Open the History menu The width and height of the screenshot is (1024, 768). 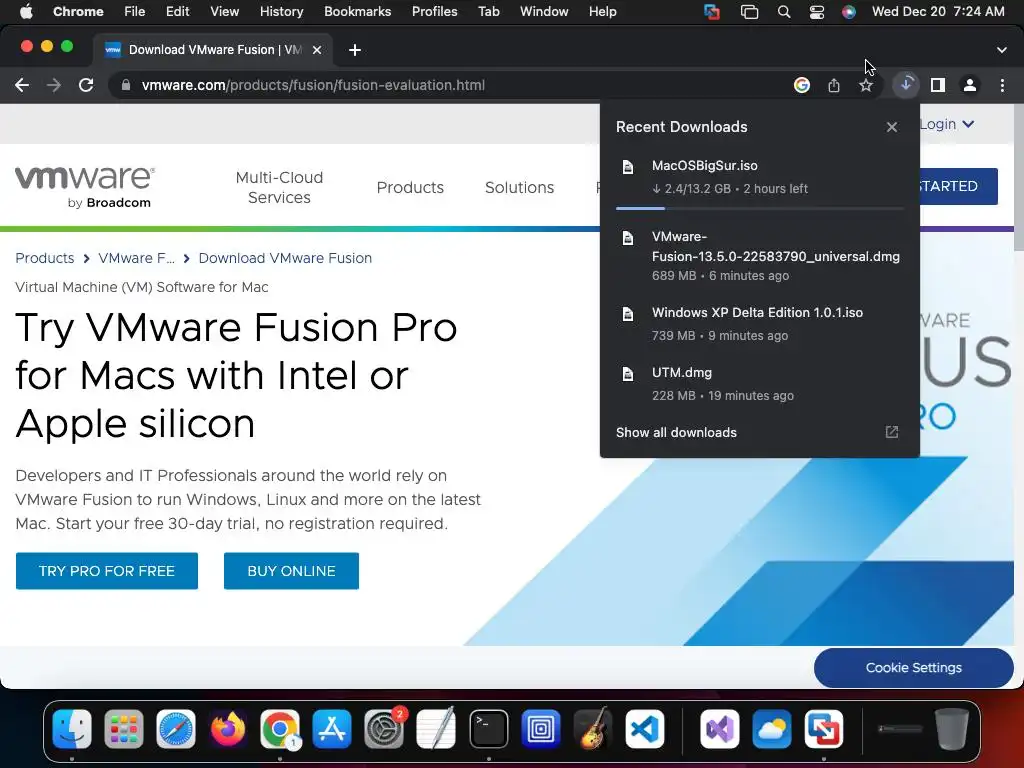click(281, 12)
